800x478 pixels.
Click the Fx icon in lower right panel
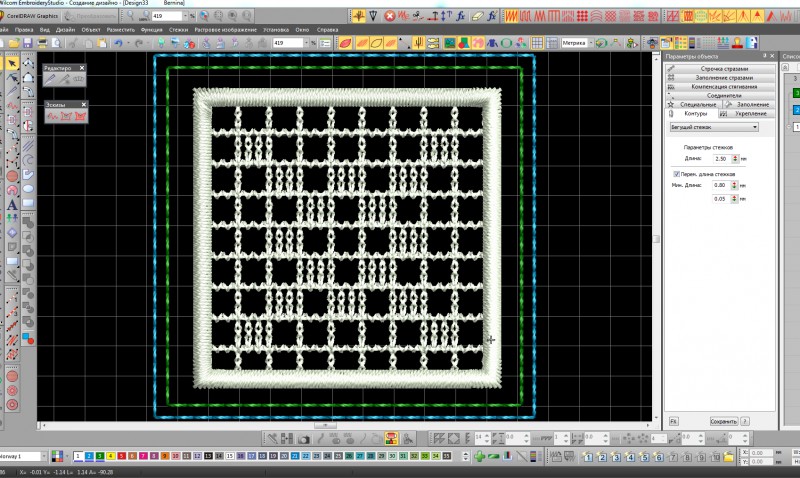(673, 421)
